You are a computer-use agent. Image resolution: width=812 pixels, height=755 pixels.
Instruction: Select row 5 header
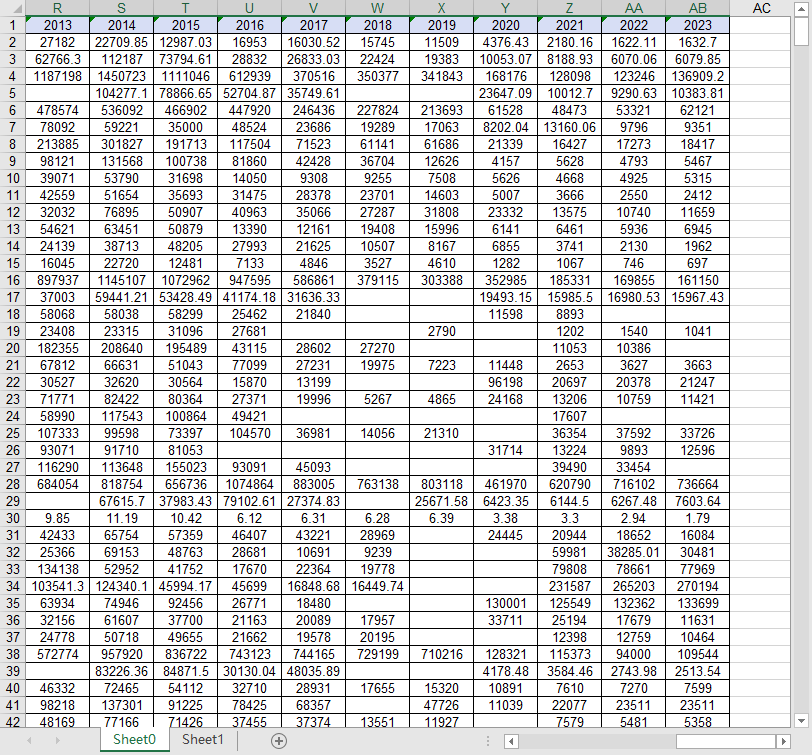pyautogui.click(x=12, y=93)
